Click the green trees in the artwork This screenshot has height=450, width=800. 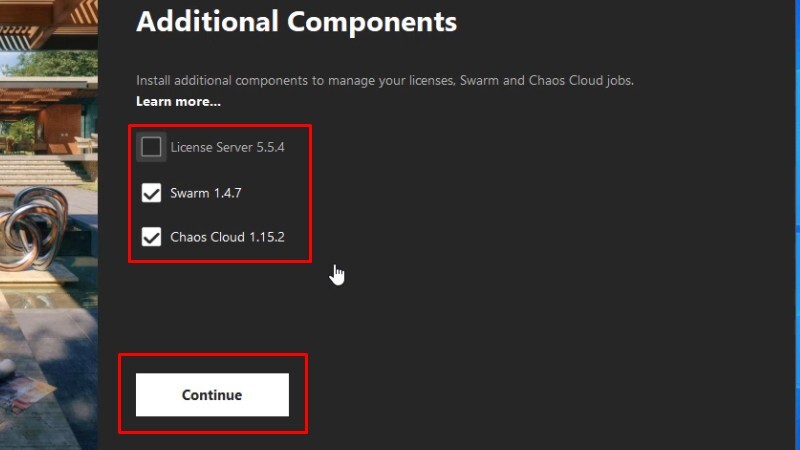point(54,64)
